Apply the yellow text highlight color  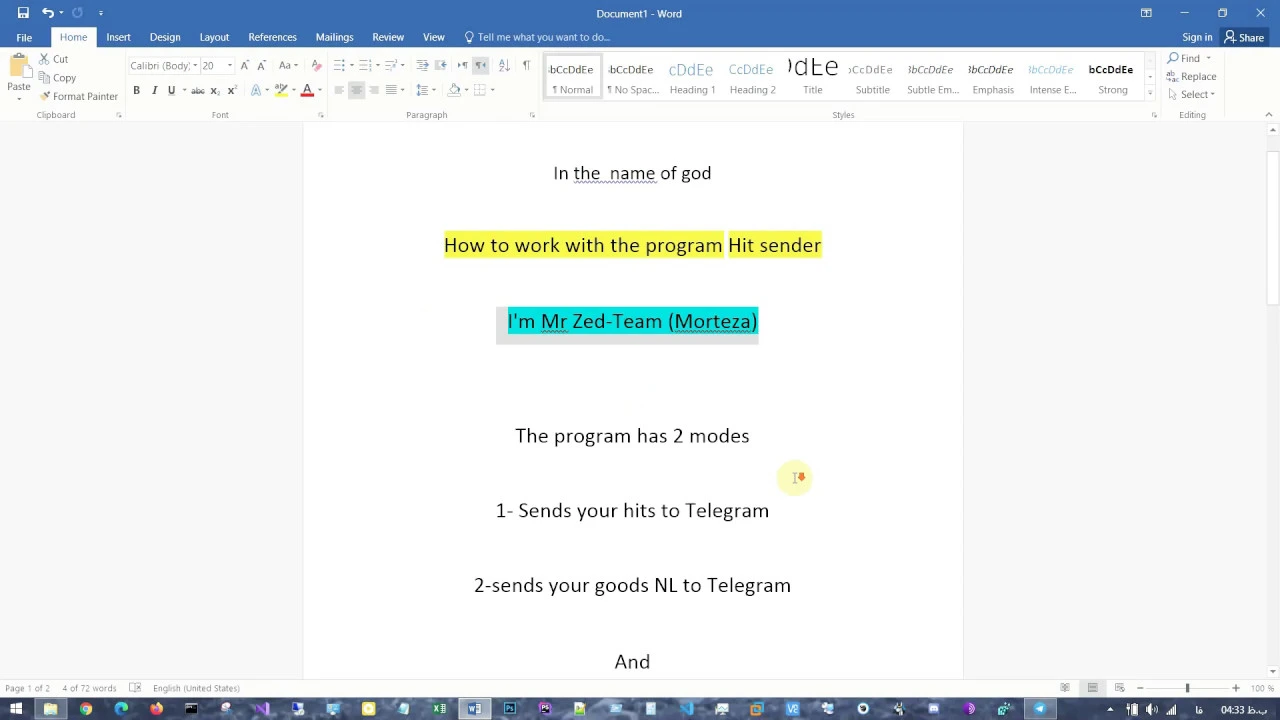(x=281, y=90)
